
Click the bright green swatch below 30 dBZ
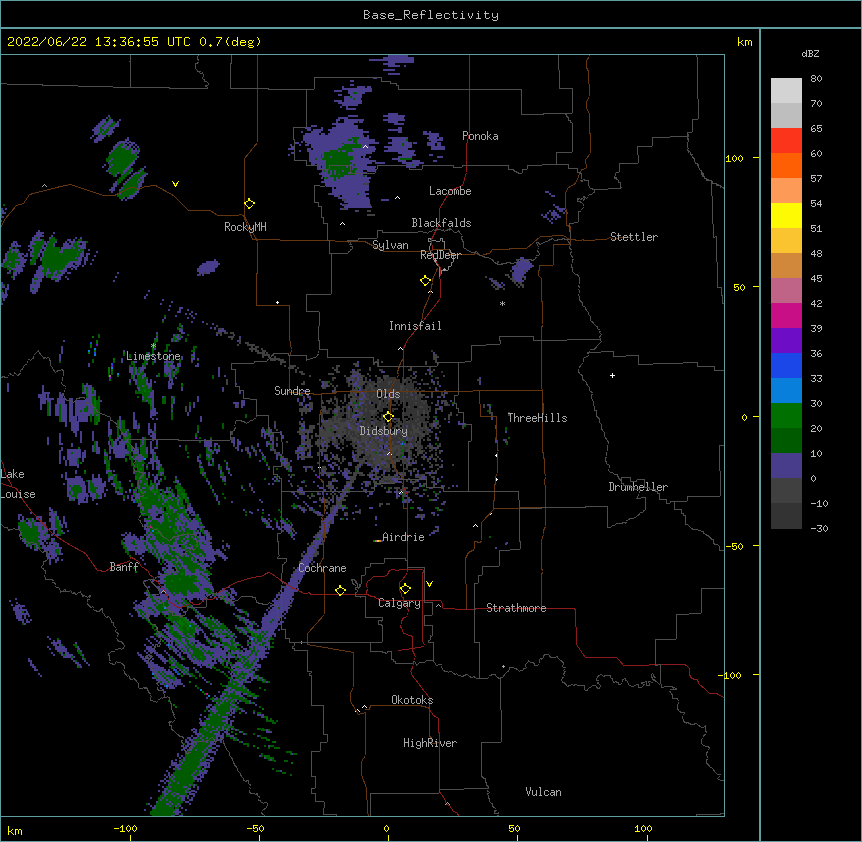(x=786, y=416)
